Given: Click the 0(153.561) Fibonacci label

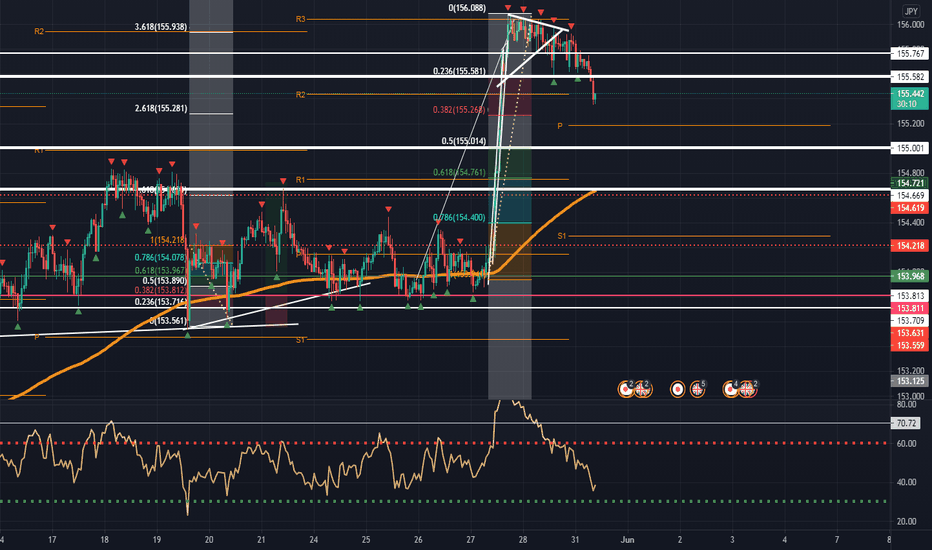Looking at the screenshot, I should [x=168, y=320].
